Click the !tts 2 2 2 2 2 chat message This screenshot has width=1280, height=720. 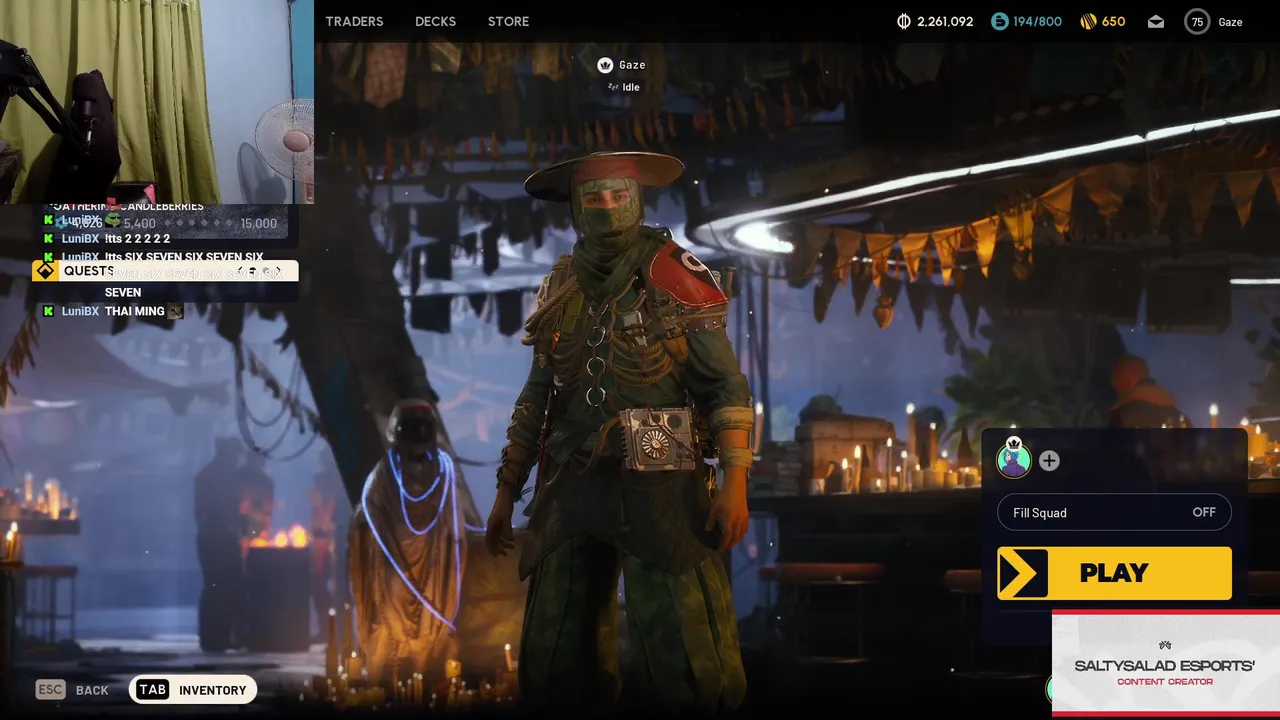click(137, 239)
